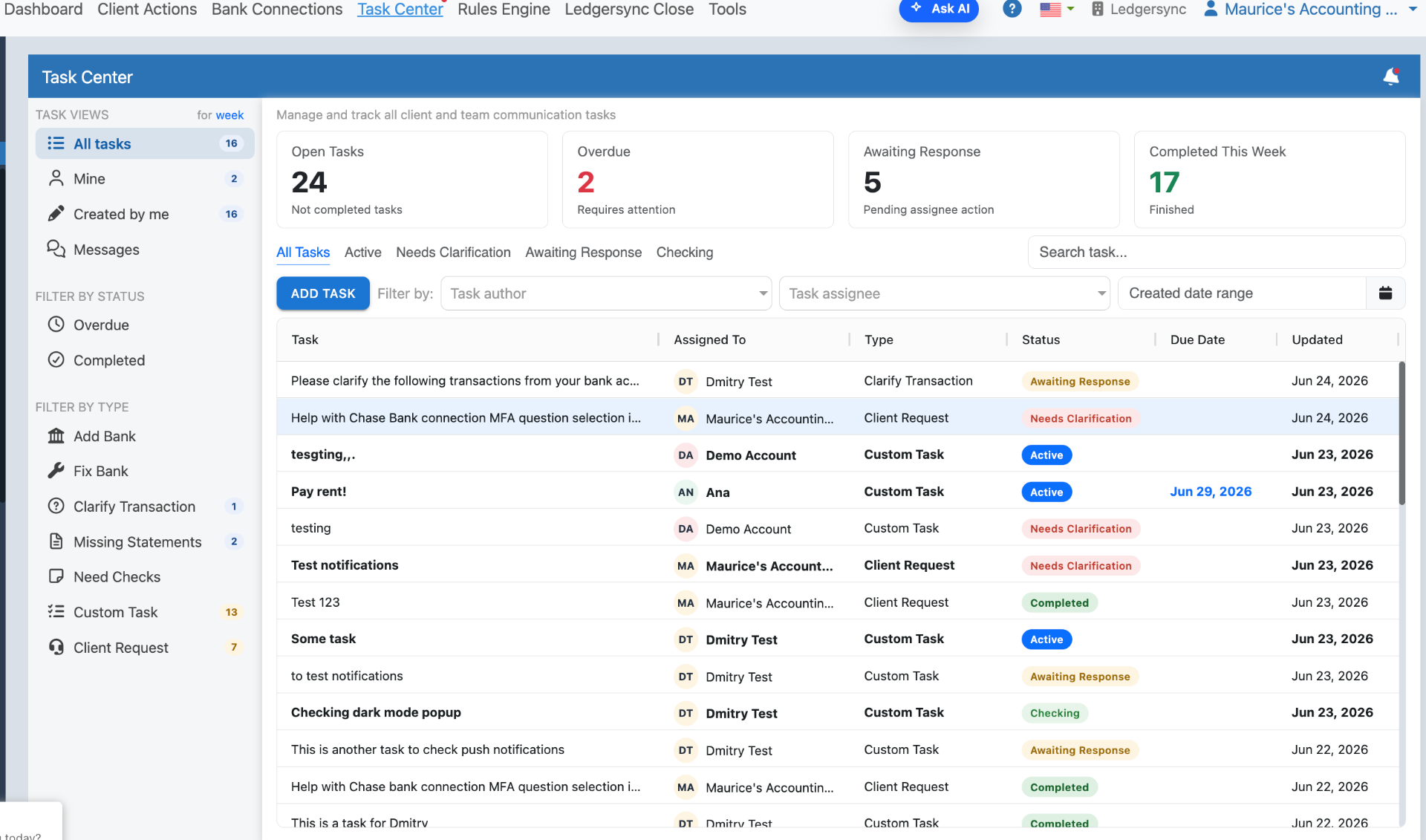Click the help question mark icon

point(1012,10)
